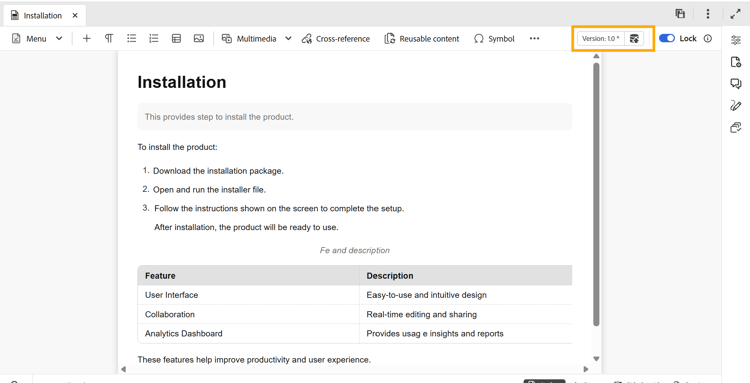Open the Multimedia dropdown
Screen dimensions: 750x383
tap(257, 39)
